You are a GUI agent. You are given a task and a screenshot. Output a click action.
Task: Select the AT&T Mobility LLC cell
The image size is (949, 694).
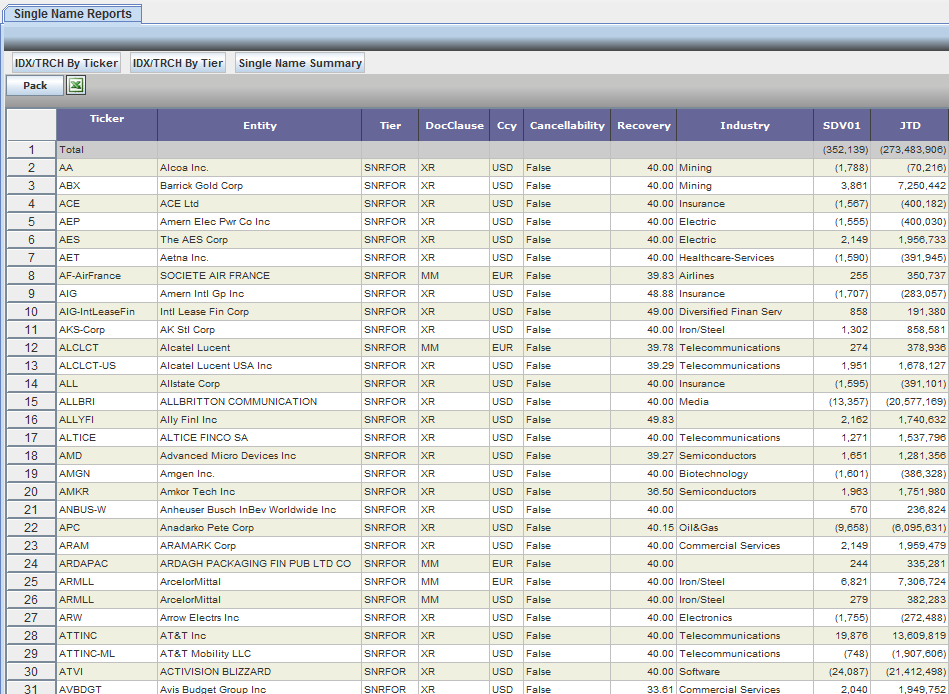tap(260, 653)
